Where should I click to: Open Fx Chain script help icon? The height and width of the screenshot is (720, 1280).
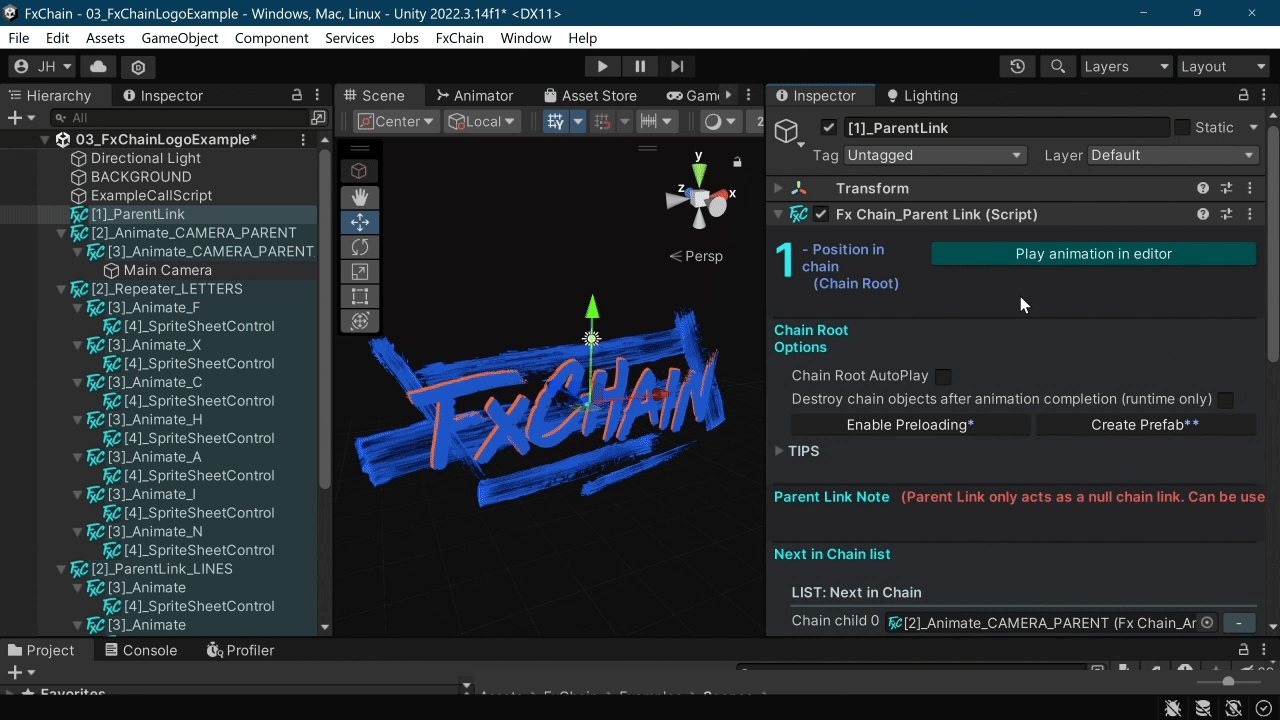[x=1203, y=214]
